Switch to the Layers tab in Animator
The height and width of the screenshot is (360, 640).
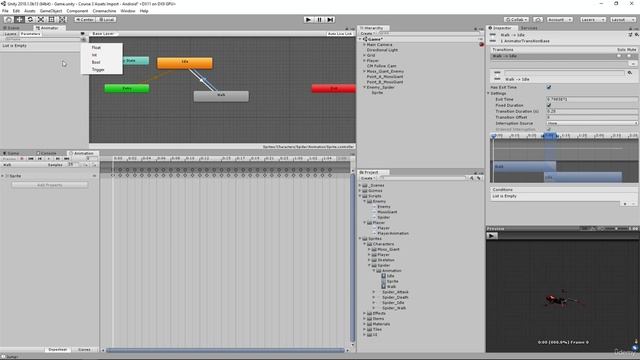tap(10, 34)
